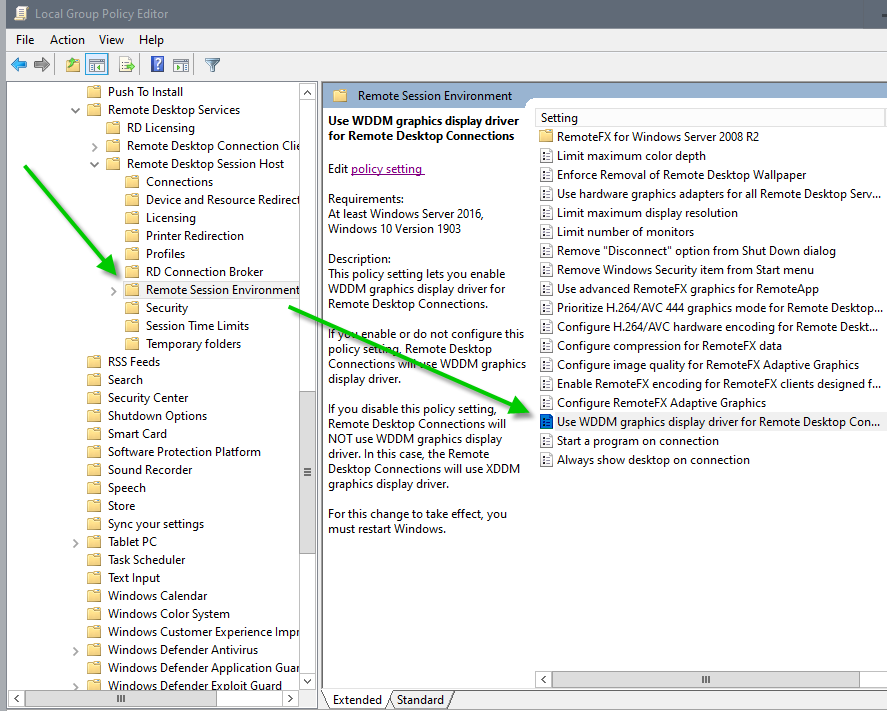Viewport: 887px width, 711px height.
Task: Expand the Windows Defender Antivirus node
Action: click(75, 651)
